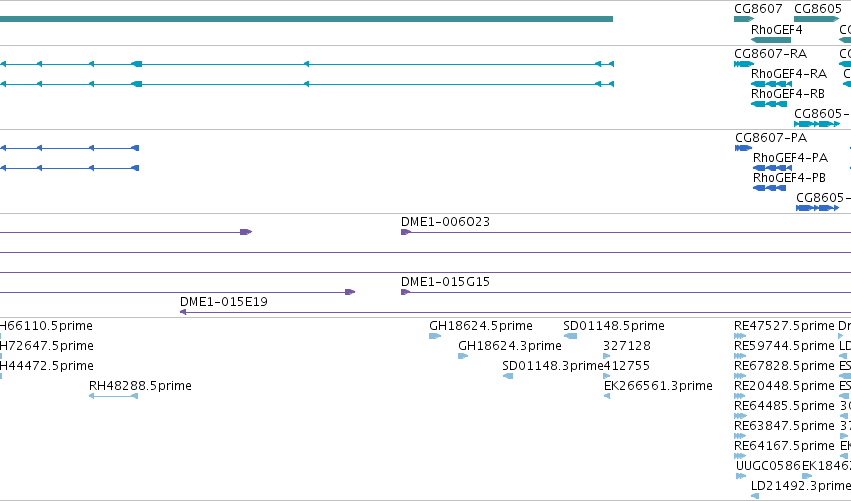Open the RE63847.5prime EST label
The image size is (851, 501).
784,426
